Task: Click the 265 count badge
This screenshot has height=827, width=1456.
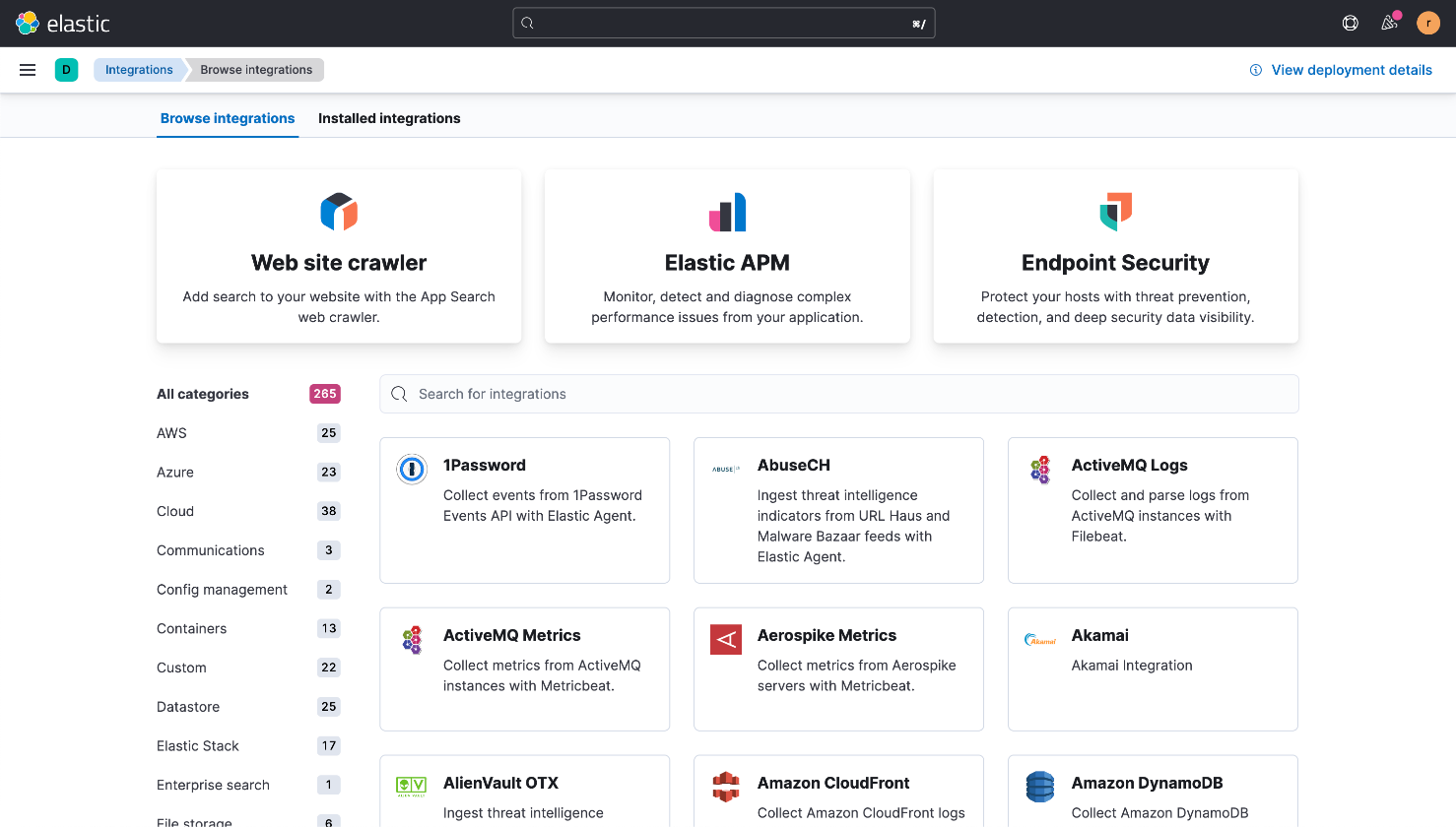Action: 325,394
